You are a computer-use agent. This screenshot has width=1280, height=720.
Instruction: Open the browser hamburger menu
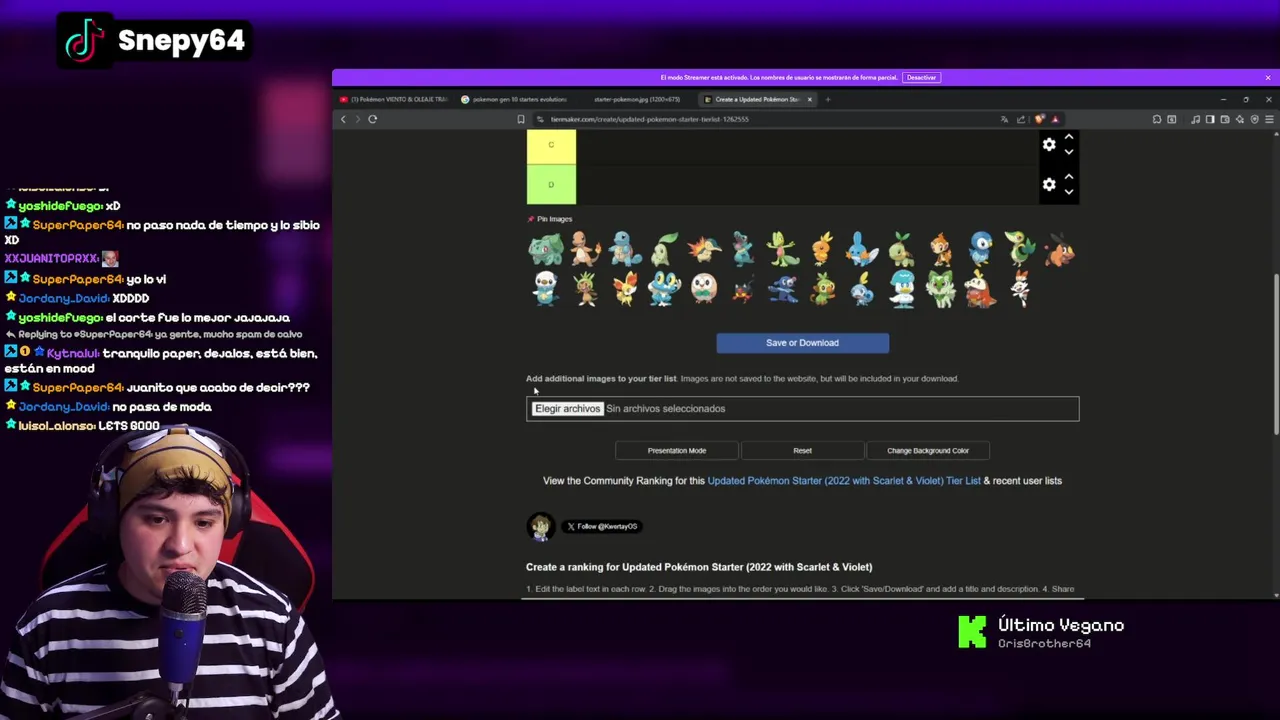click(x=1269, y=119)
